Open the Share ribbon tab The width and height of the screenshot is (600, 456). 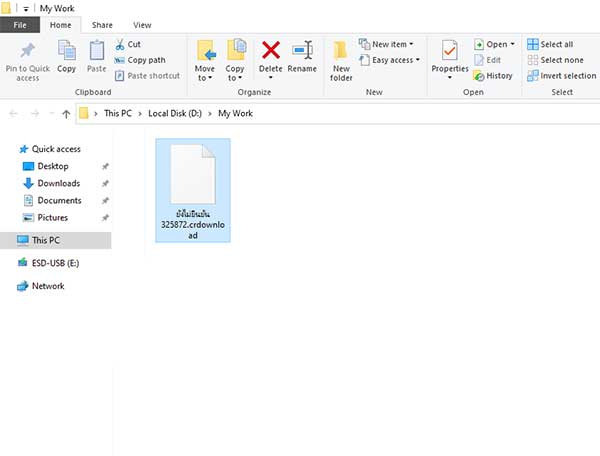click(102, 24)
